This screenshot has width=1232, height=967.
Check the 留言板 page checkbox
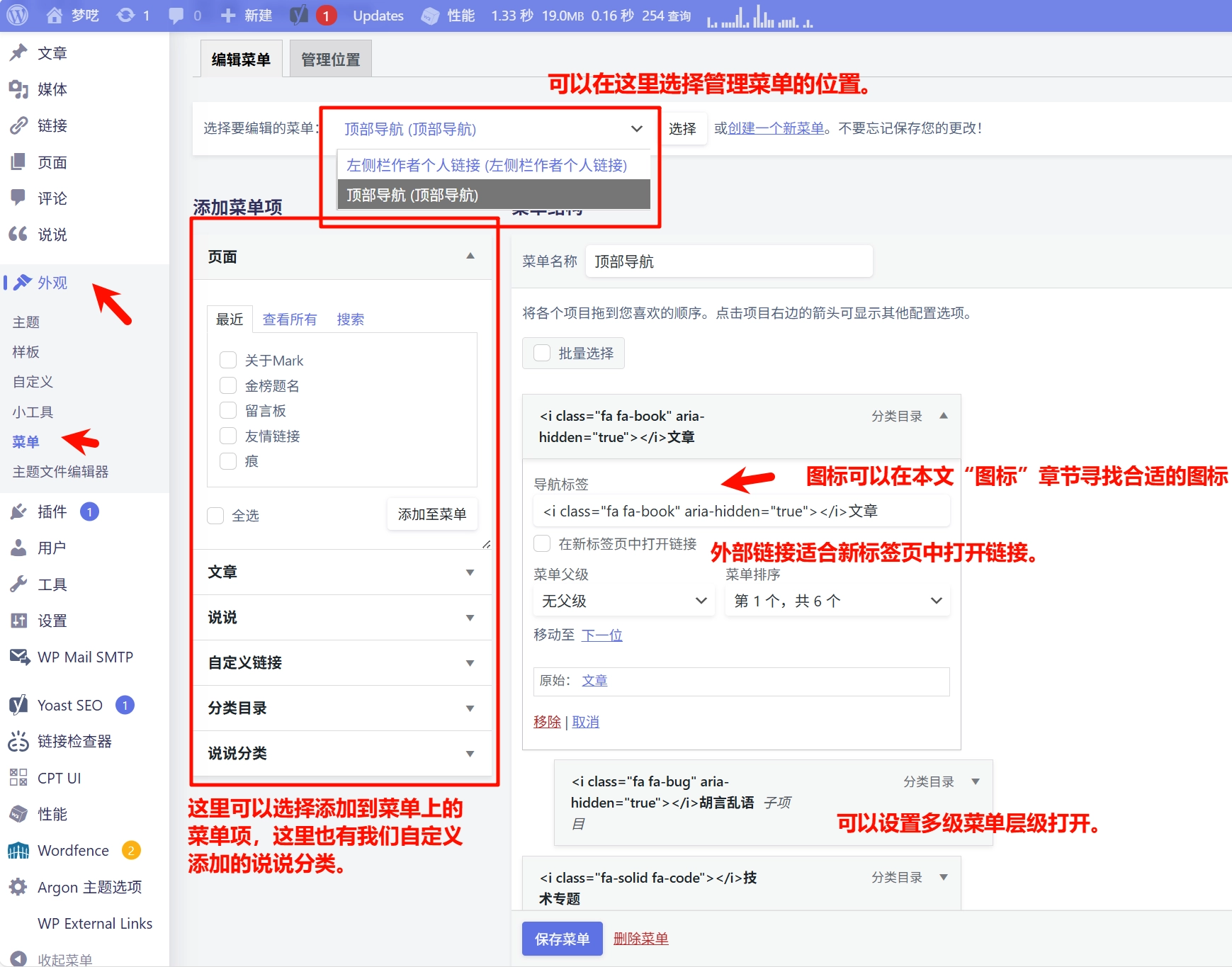coord(228,410)
